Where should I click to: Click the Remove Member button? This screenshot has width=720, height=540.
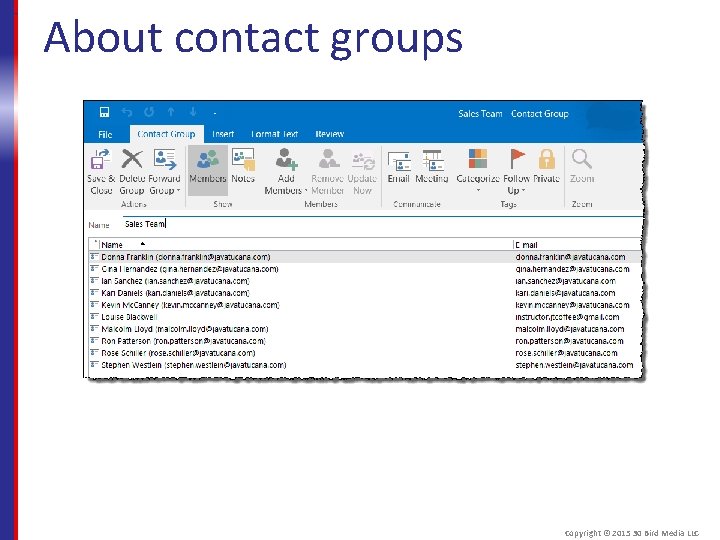pos(327,172)
